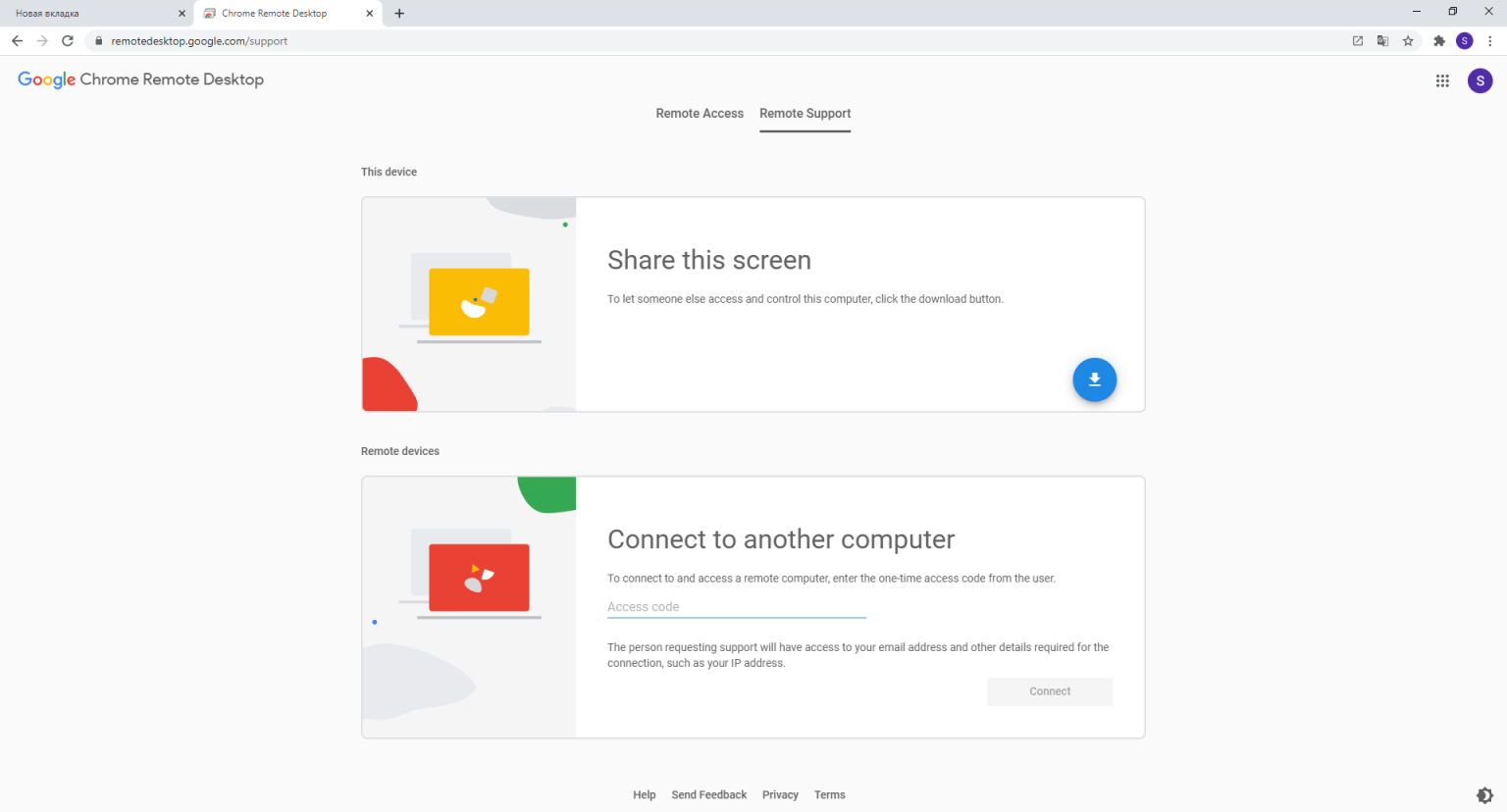Screen dimensions: 1507x812
Task: Click the Share this screen heading
Action: [709, 260]
